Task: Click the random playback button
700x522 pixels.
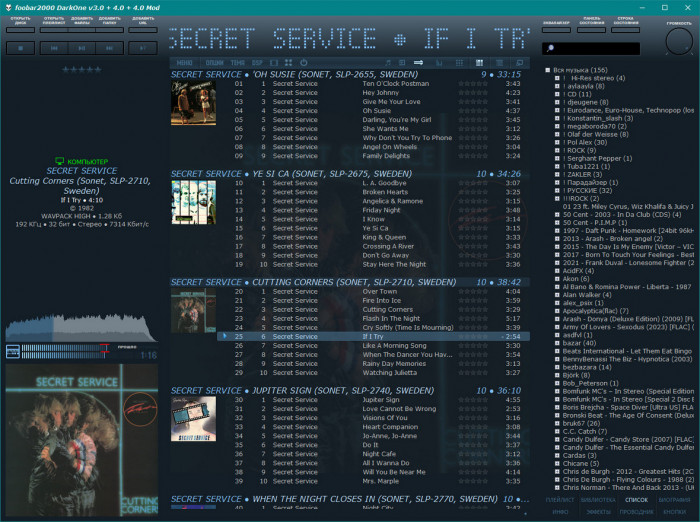Action: click(x=143, y=48)
